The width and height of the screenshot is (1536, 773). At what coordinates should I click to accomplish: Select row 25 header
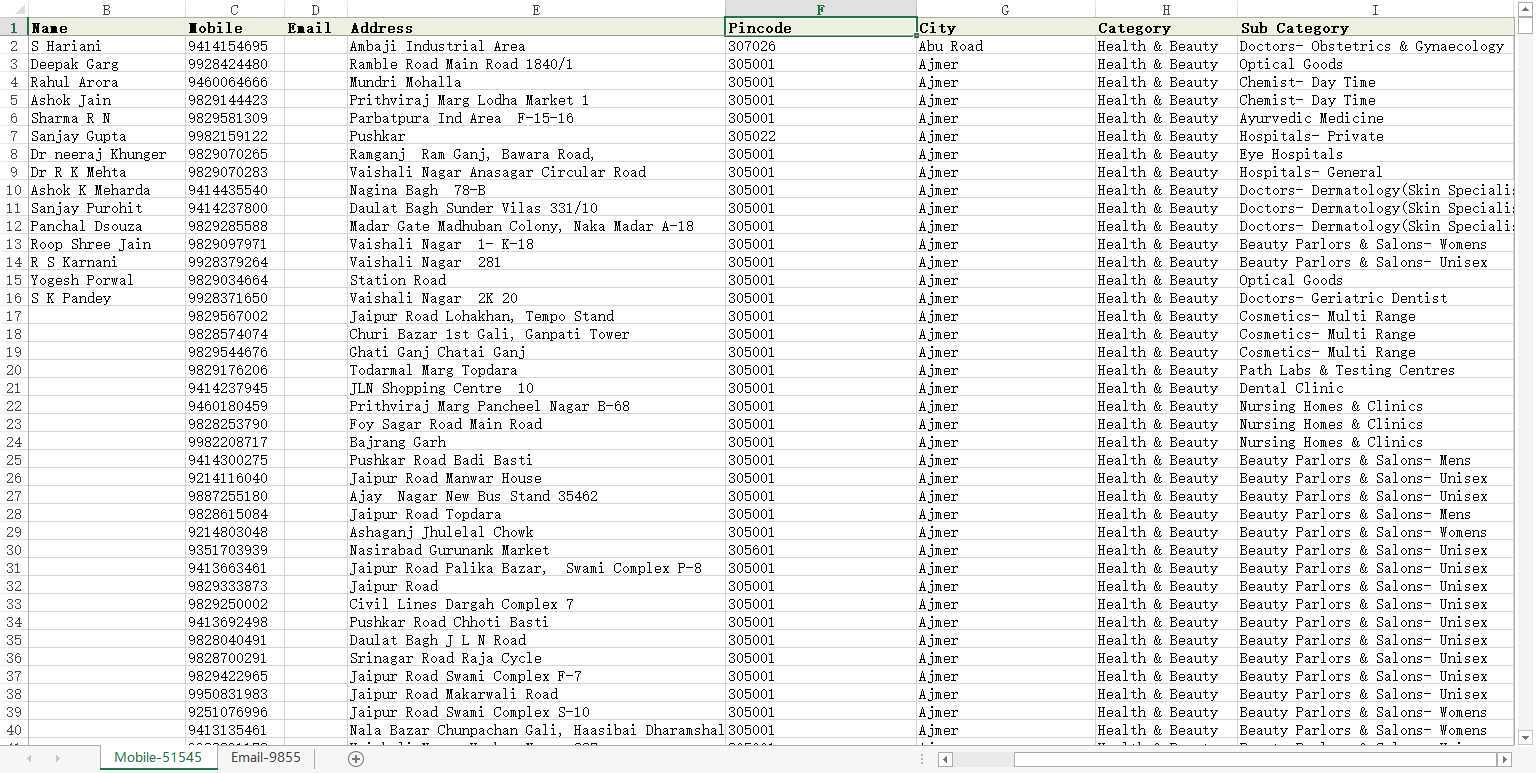(x=14, y=460)
